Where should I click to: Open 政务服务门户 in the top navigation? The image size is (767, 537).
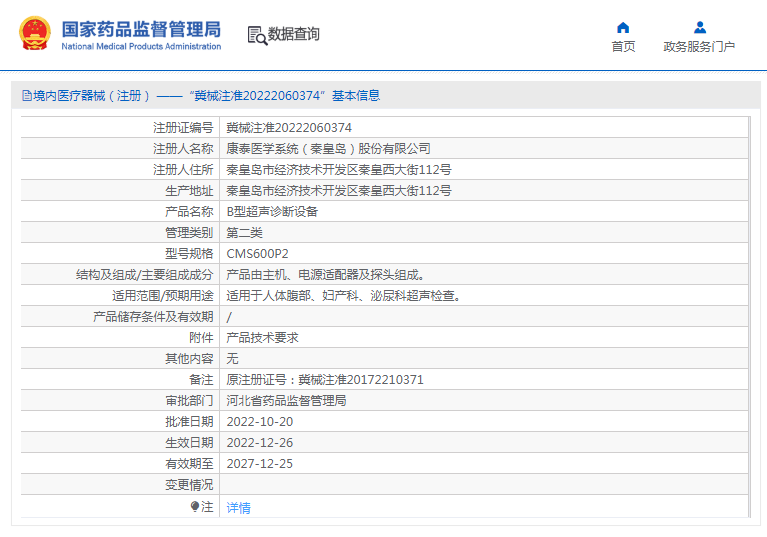[699, 47]
